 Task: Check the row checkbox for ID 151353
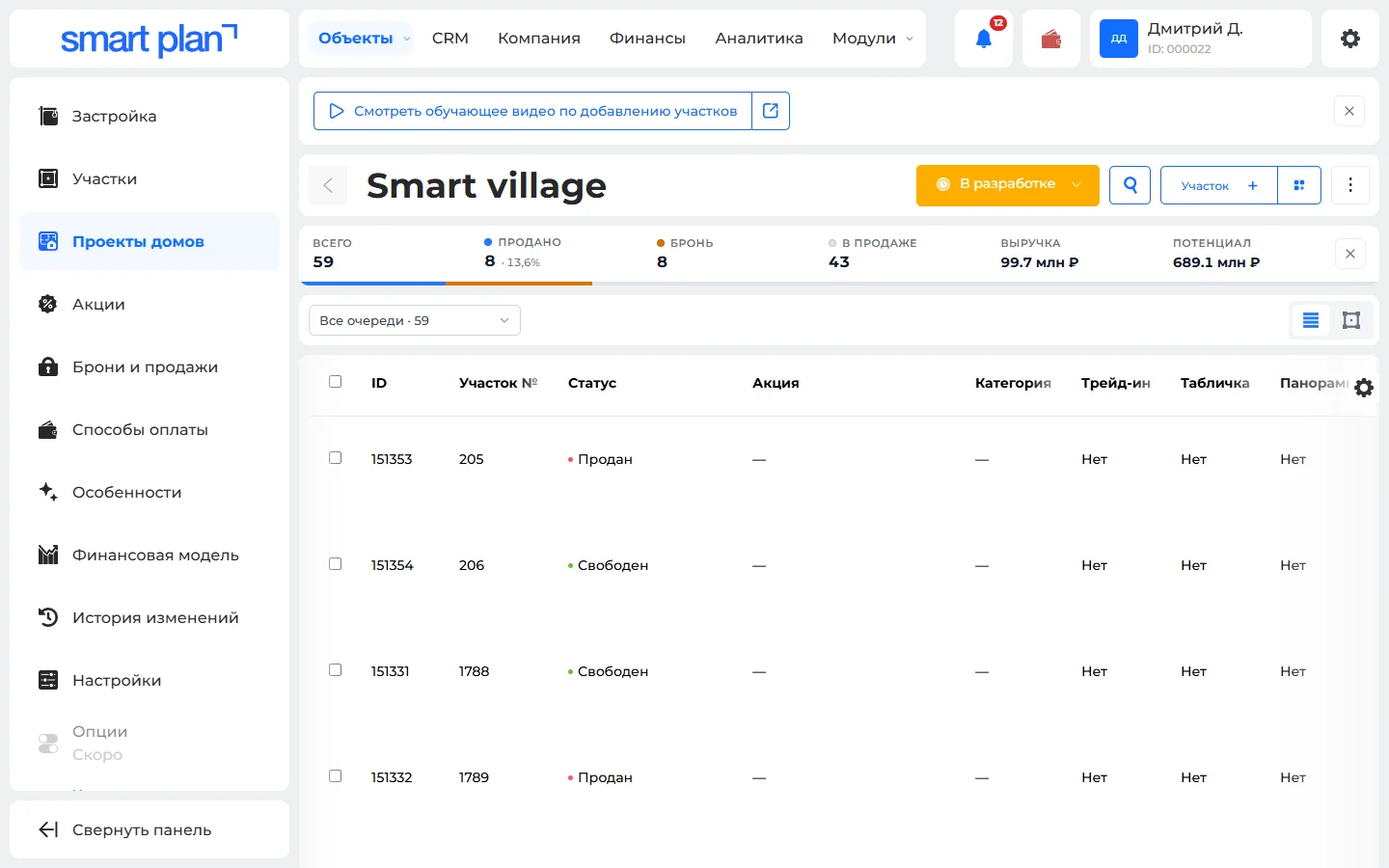pyautogui.click(x=335, y=458)
